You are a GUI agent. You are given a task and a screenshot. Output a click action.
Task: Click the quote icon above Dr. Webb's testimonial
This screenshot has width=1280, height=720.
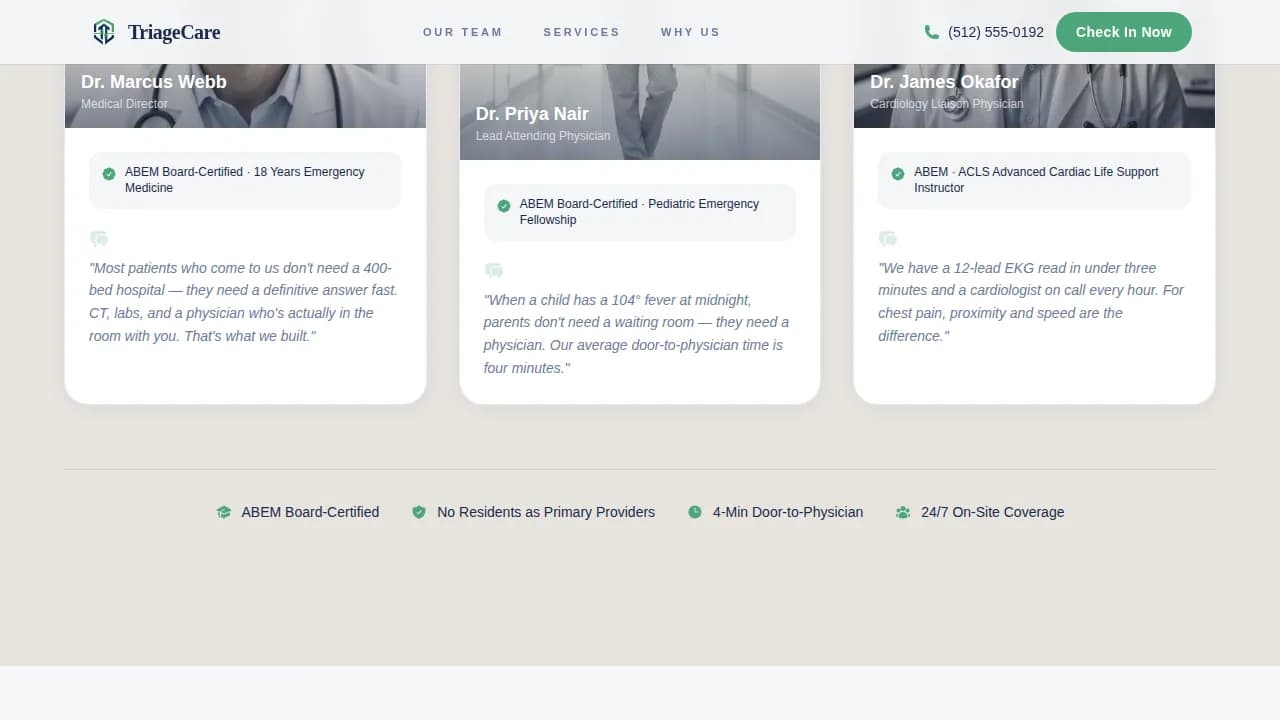(98, 239)
